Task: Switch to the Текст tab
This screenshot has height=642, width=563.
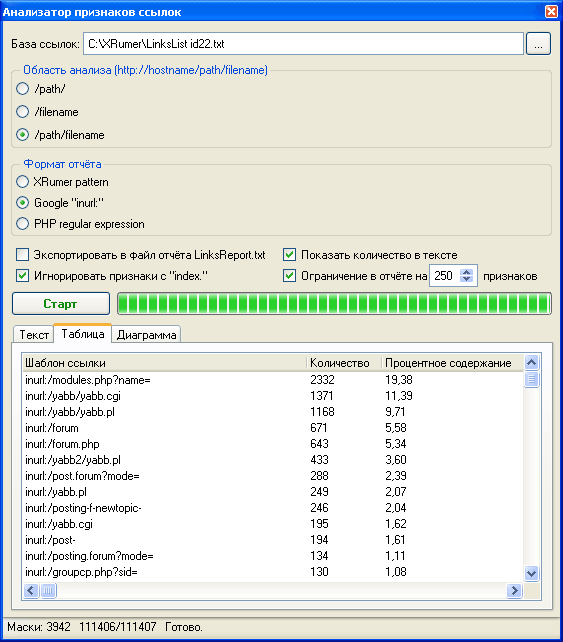Action: point(34,335)
